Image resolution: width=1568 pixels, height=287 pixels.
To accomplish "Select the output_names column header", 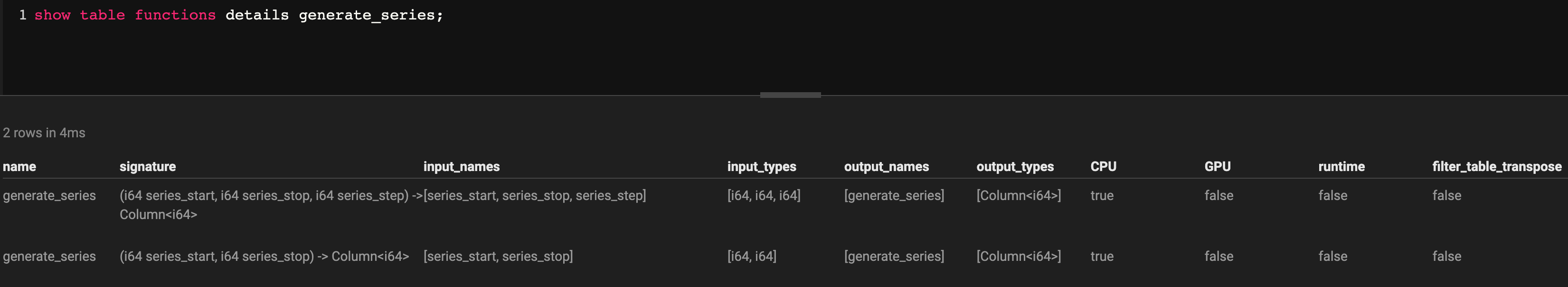I will point(886,166).
